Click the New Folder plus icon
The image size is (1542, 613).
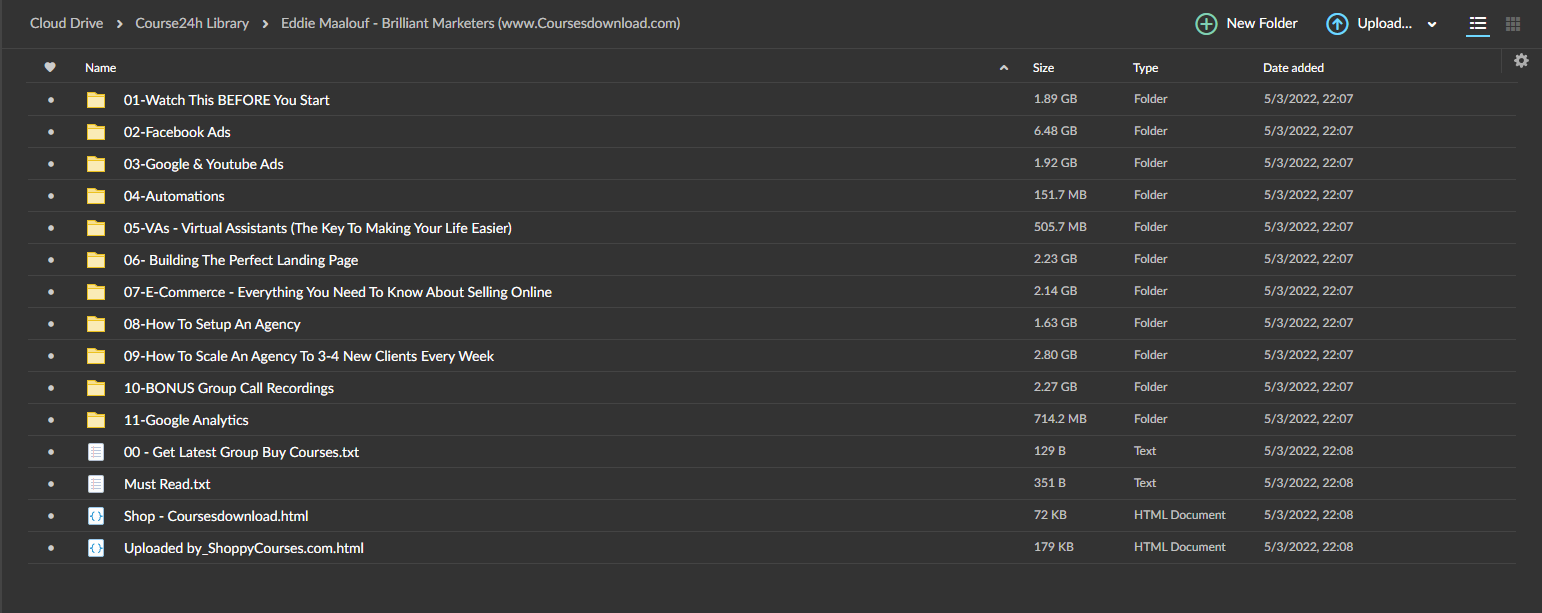coord(1207,24)
